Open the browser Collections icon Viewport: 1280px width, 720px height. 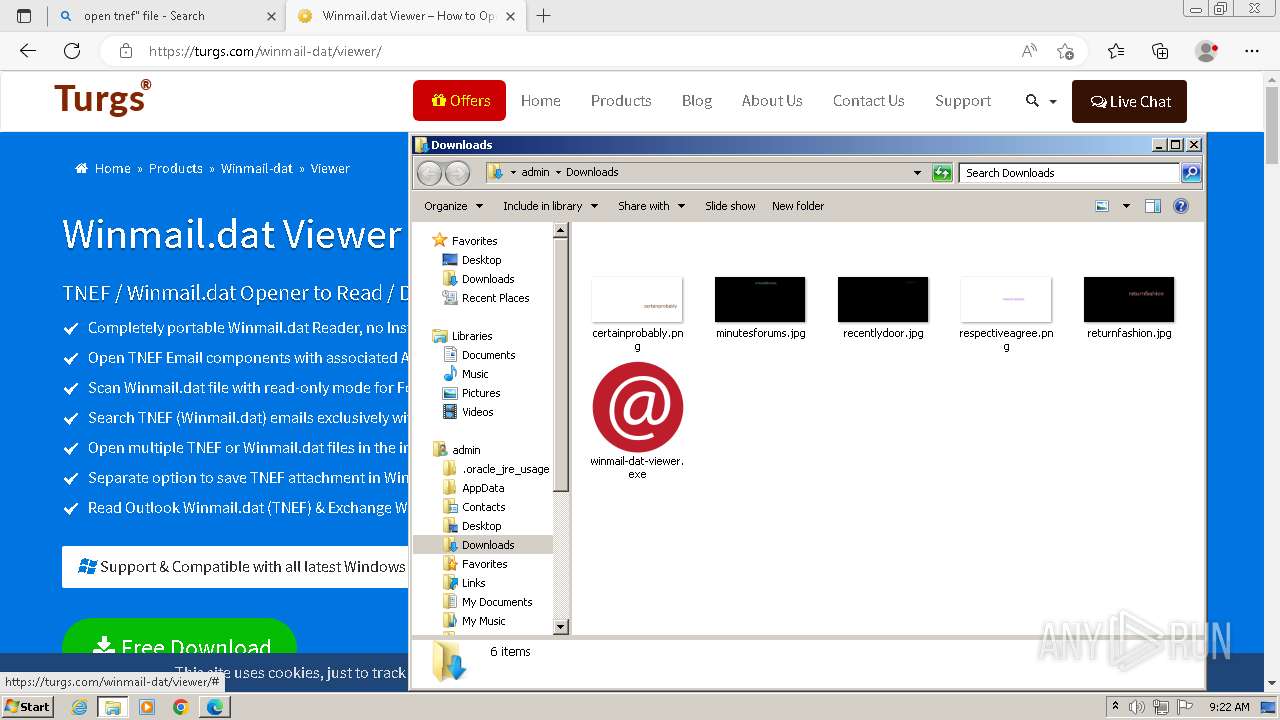pyautogui.click(x=1160, y=51)
